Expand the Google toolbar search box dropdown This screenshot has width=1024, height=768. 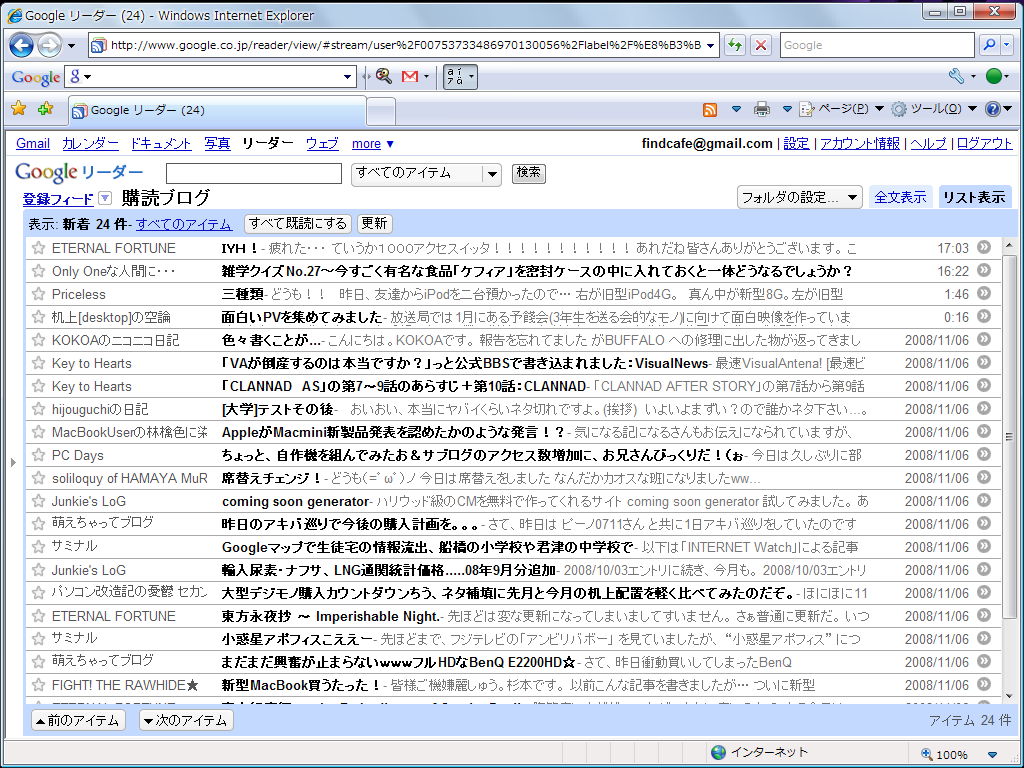[347, 77]
